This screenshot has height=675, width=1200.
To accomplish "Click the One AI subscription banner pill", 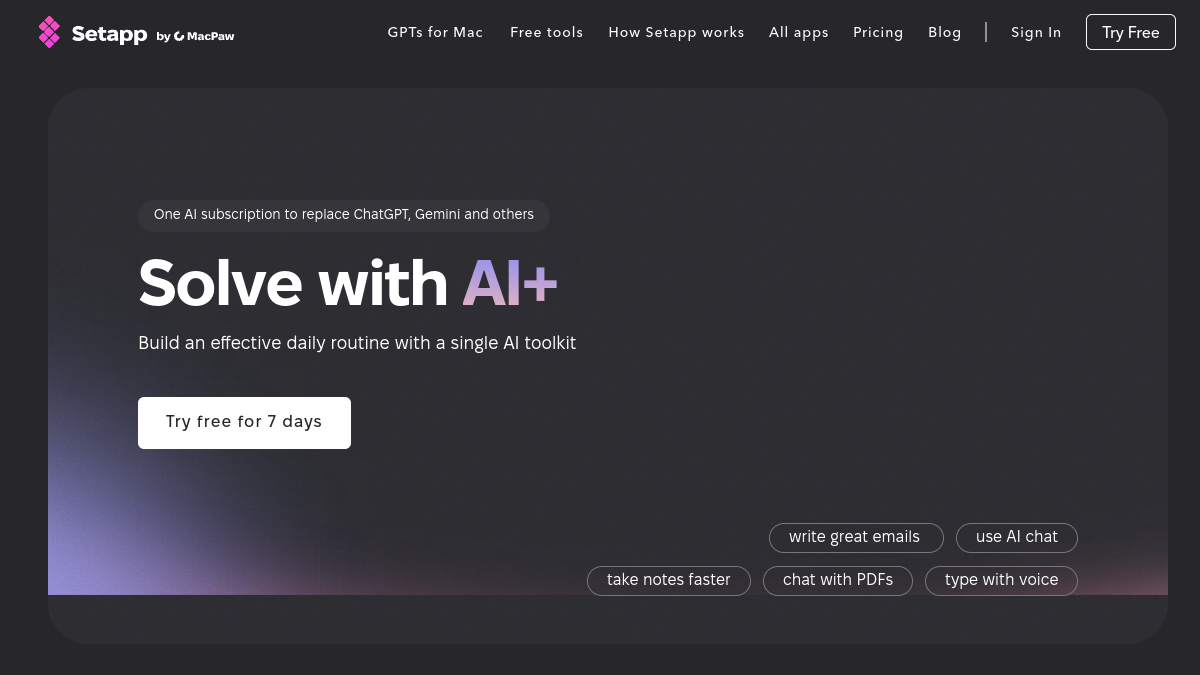I will 344,215.
